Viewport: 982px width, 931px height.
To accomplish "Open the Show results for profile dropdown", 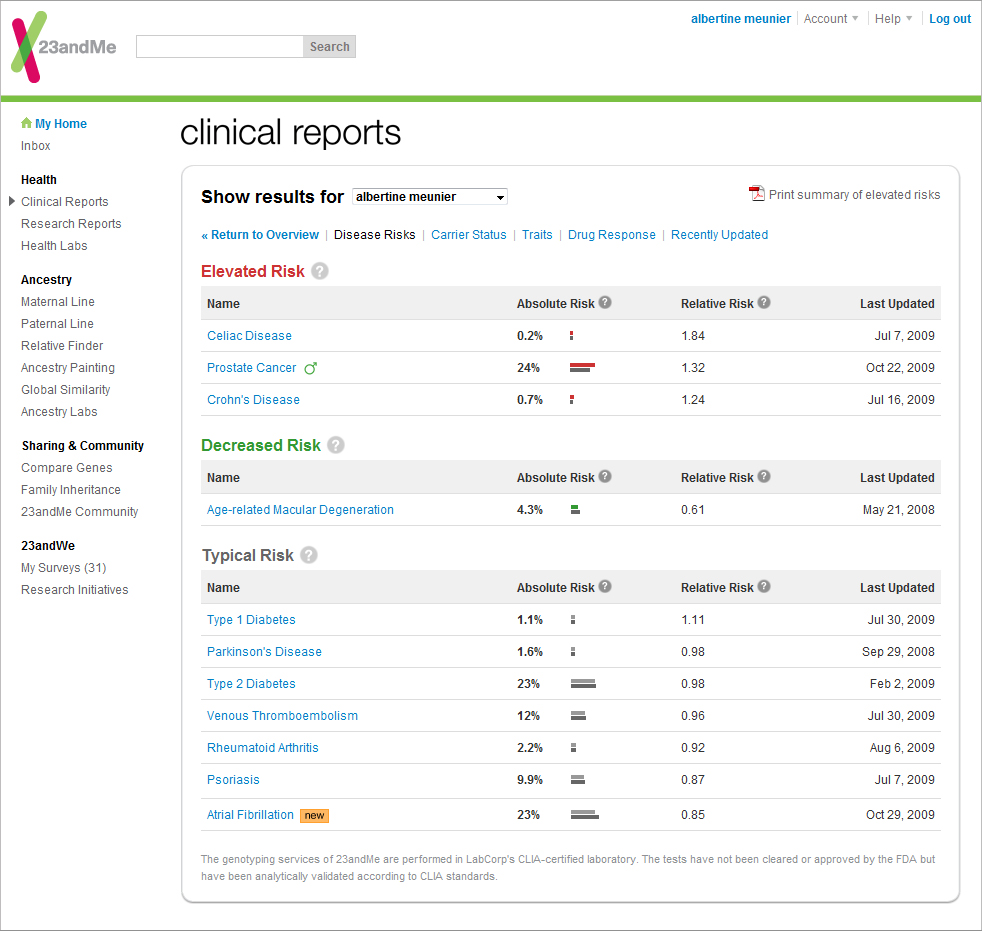I will (430, 197).
